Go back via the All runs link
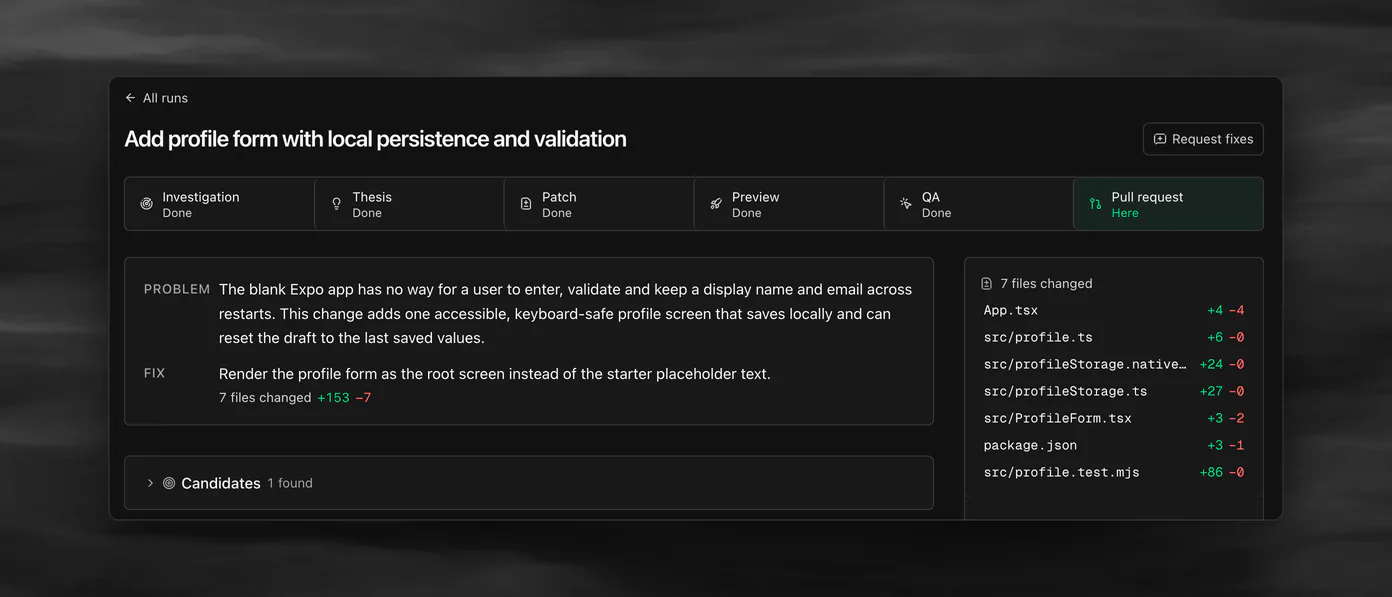Viewport: 1392px width, 597px height. (156, 98)
